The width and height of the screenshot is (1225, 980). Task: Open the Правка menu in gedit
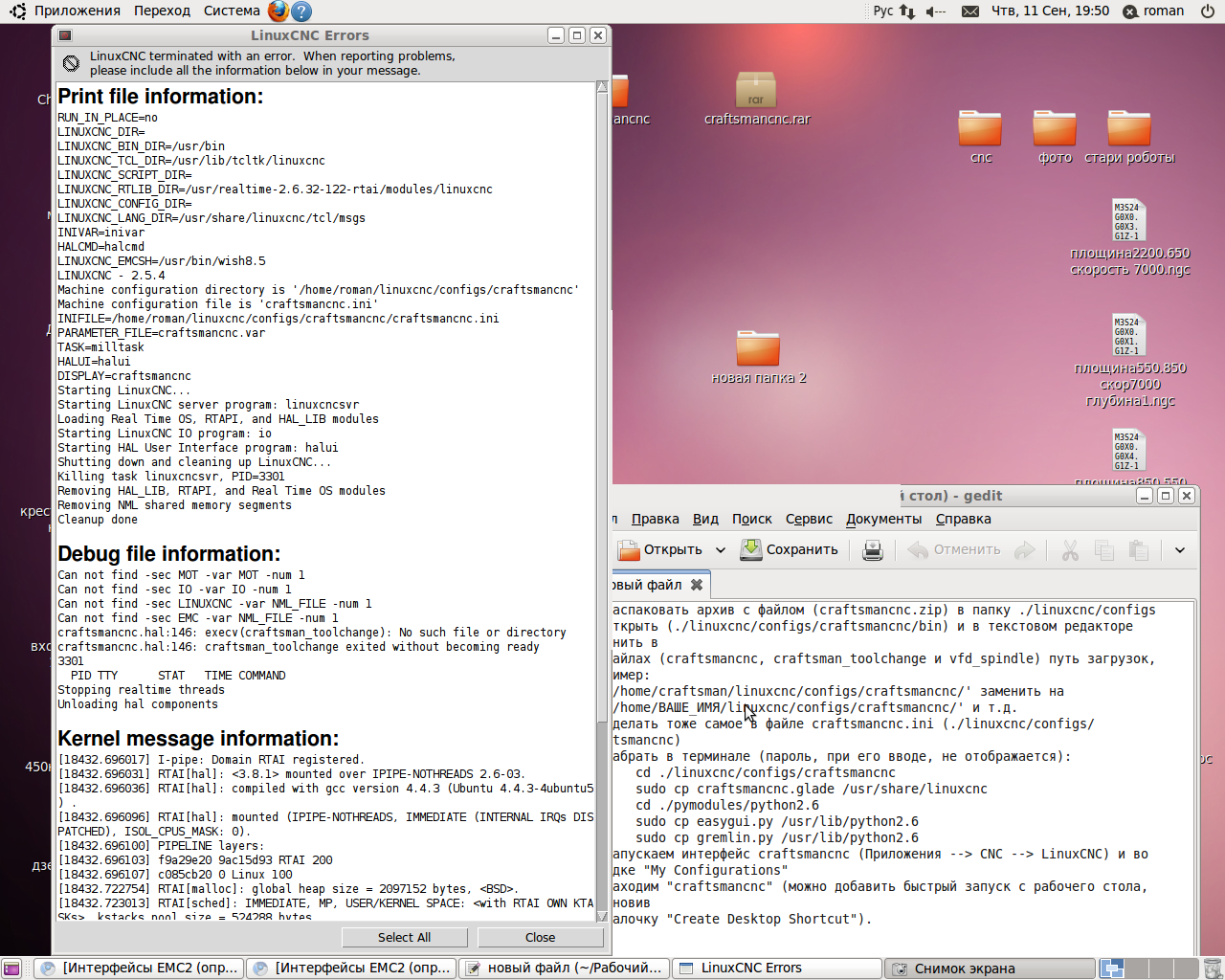click(x=656, y=520)
